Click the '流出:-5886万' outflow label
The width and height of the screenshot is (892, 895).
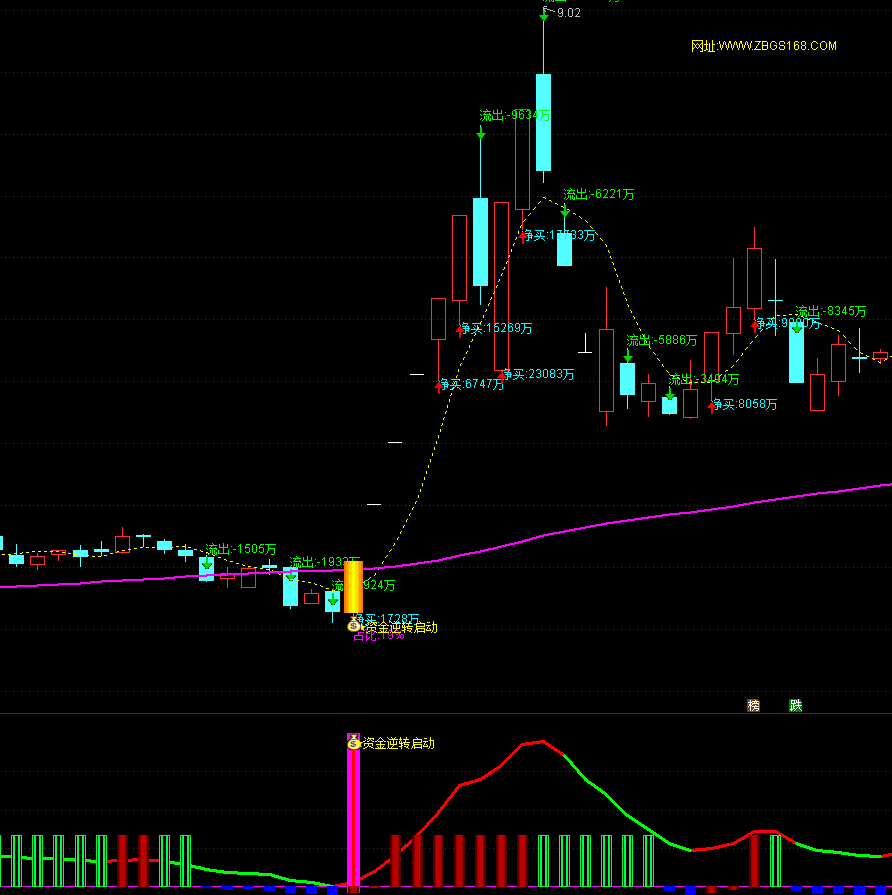(x=661, y=340)
